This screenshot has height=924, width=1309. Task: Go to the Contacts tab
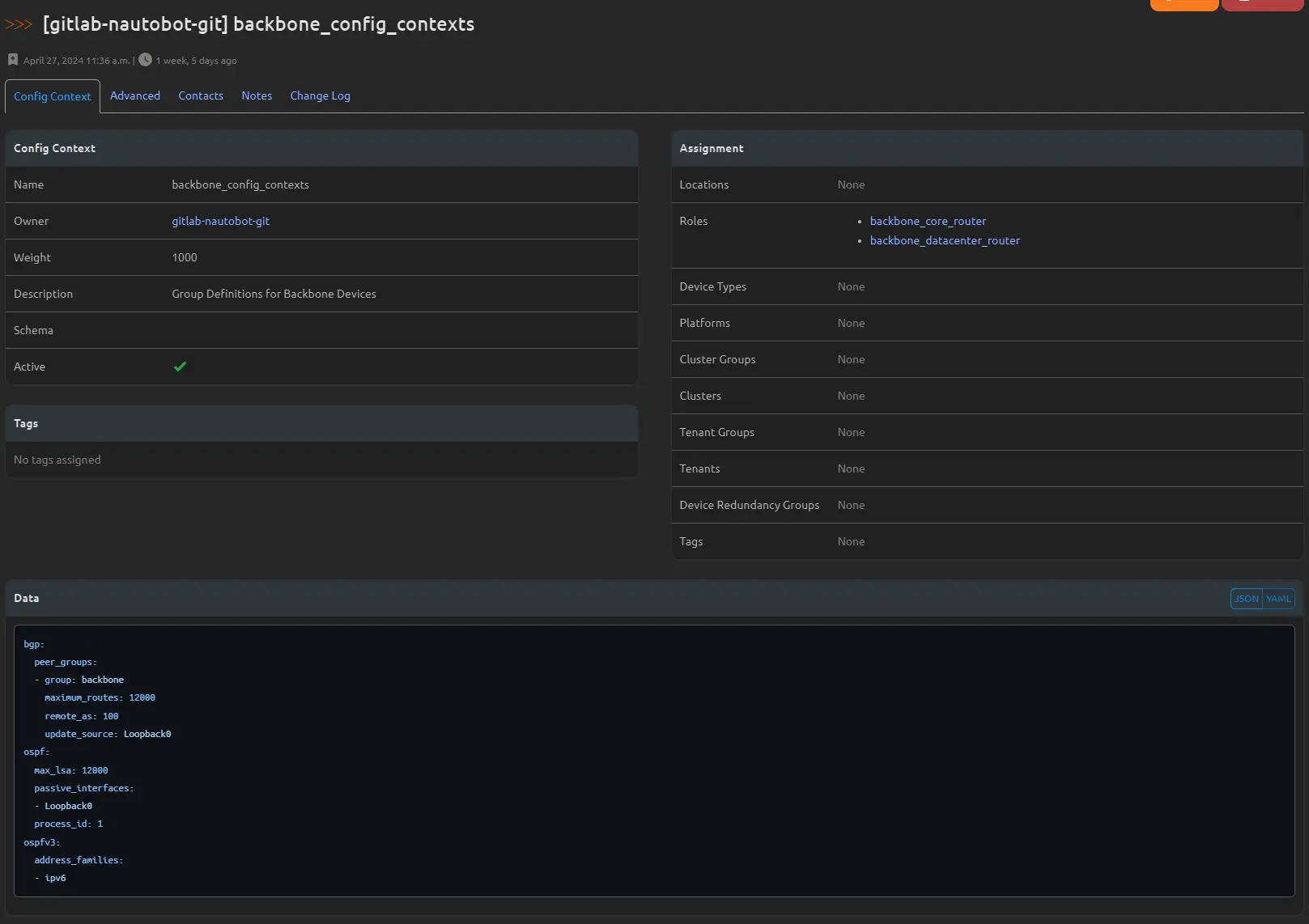point(201,95)
